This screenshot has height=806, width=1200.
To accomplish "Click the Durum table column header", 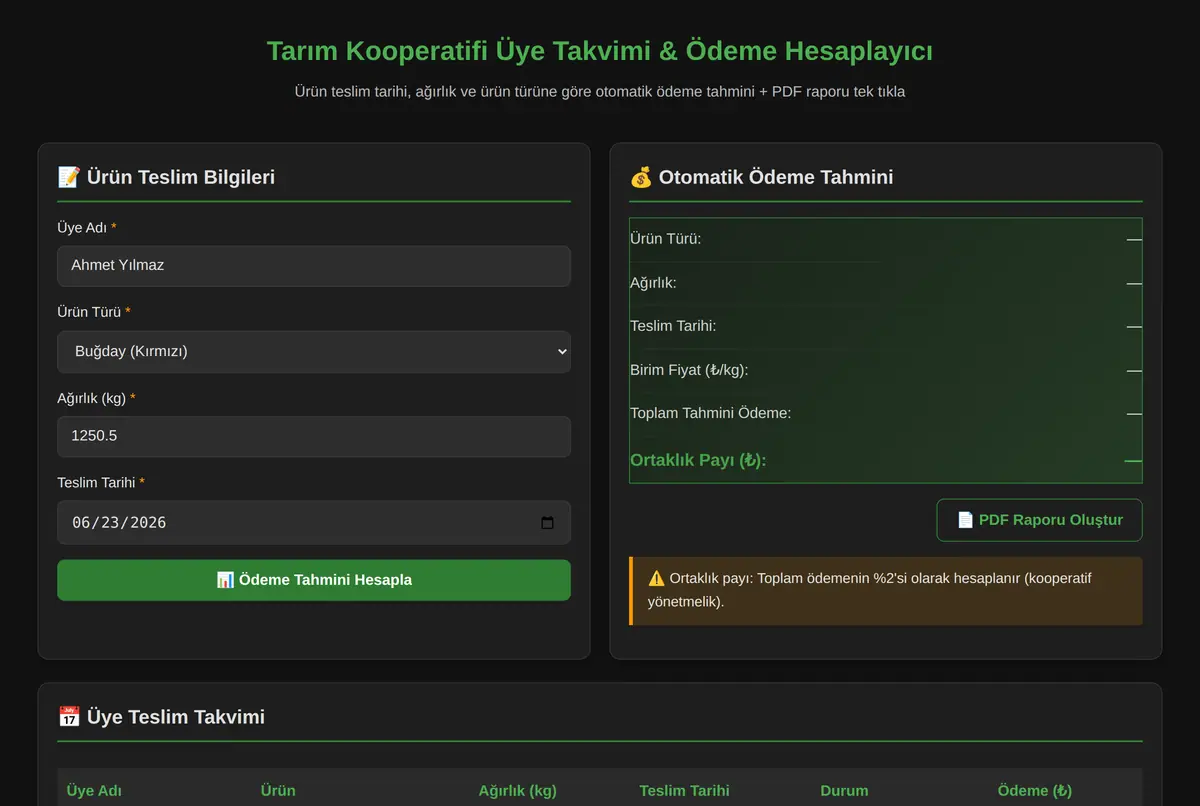I will 844,791.
